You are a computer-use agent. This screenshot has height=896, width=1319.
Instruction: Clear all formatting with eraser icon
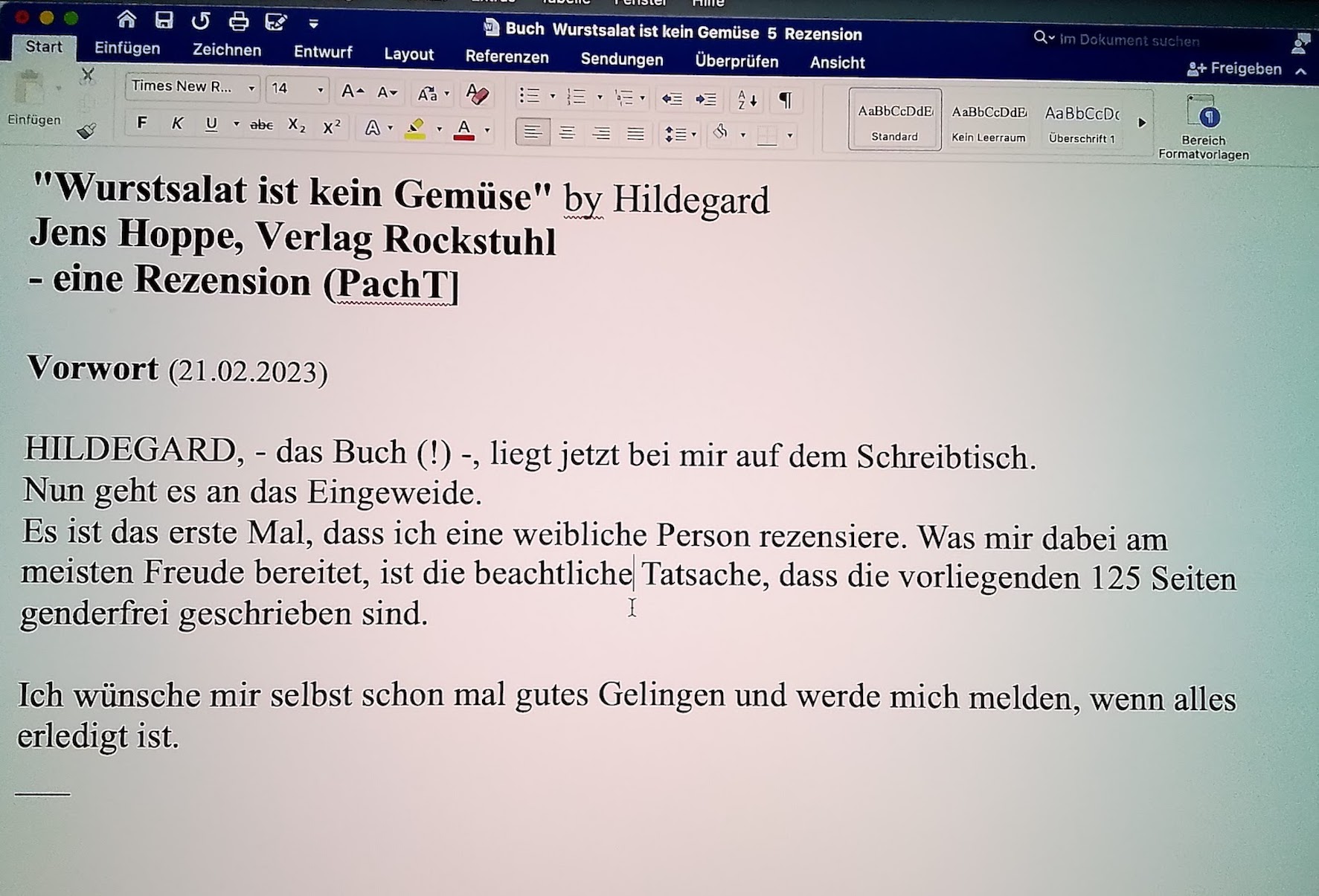point(477,94)
